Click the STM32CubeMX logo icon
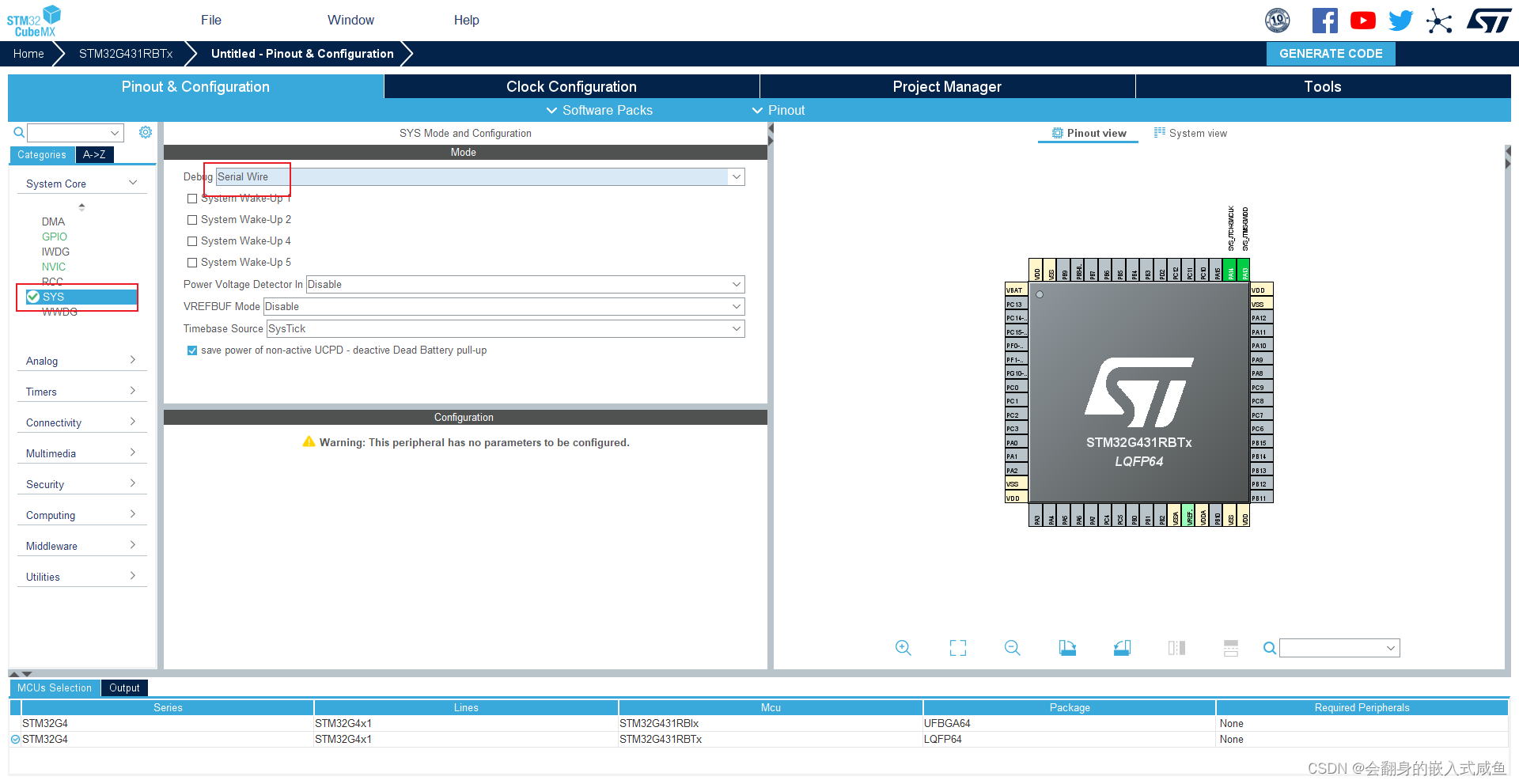Viewport: 1519px width, 784px height. click(x=34, y=21)
